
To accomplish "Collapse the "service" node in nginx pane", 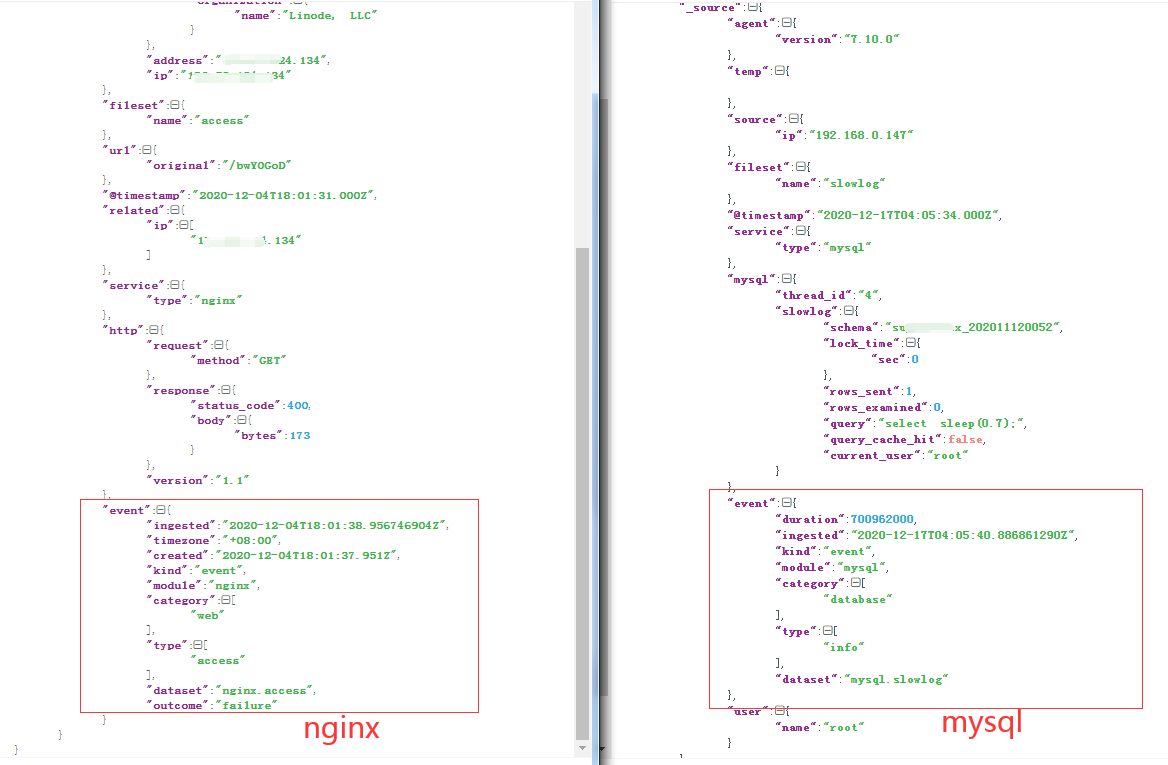I will coord(175,285).
